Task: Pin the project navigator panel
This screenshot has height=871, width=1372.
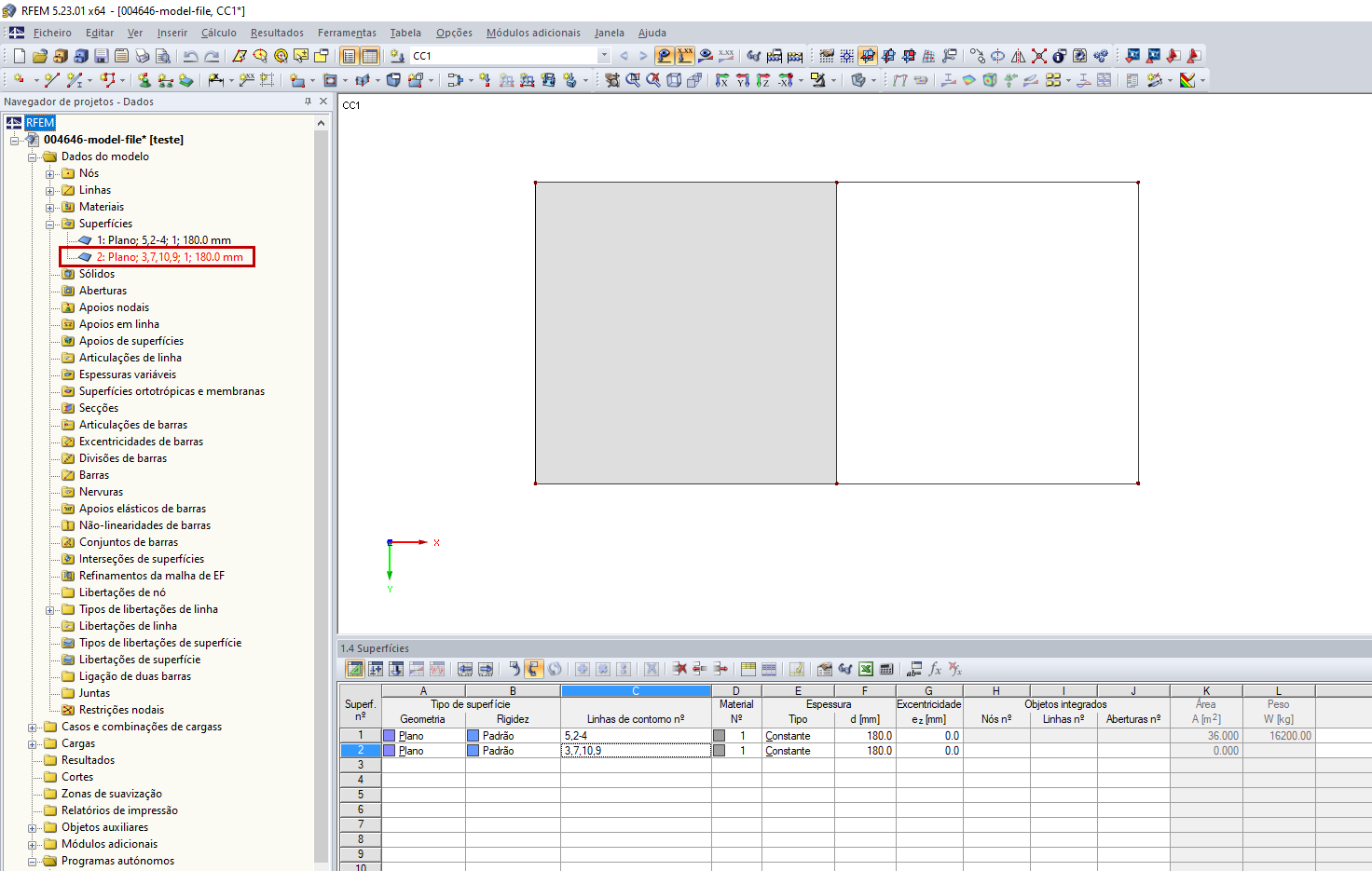Action: click(308, 102)
